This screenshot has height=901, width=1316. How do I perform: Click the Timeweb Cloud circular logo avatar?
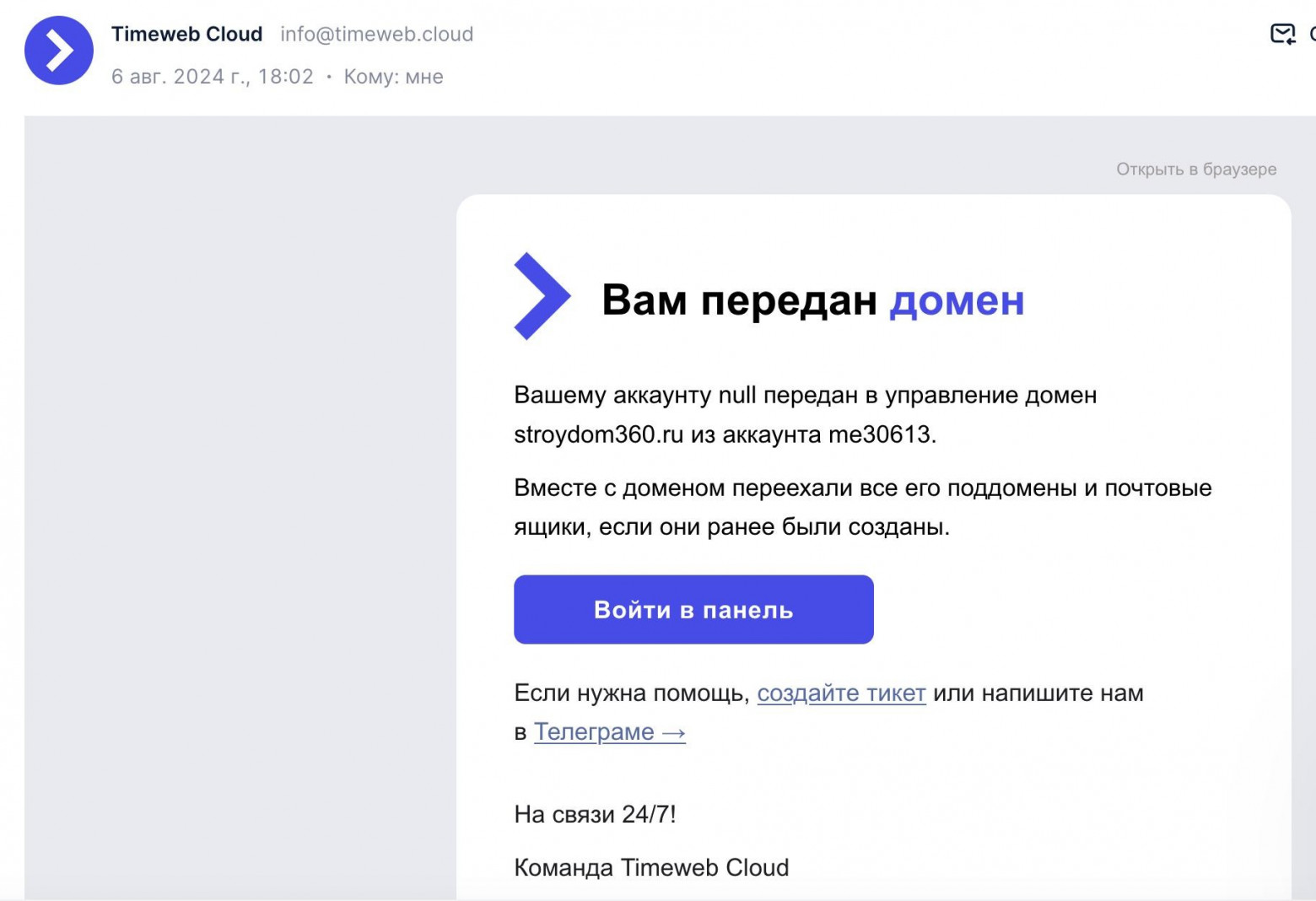click(57, 51)
